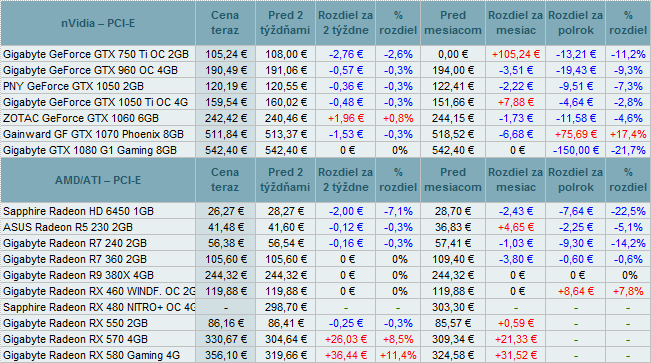This screenshot has height=363, width=651.
Task: Select Gigabyte GeForce GTX 960 OC 4GB name
Action: [91, 70]
